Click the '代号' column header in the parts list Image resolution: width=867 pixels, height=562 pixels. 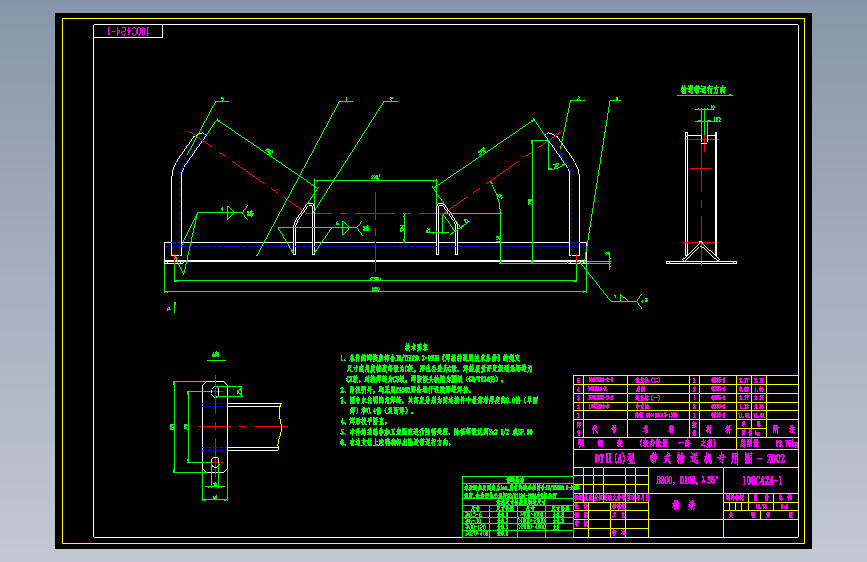coord(605,429)
